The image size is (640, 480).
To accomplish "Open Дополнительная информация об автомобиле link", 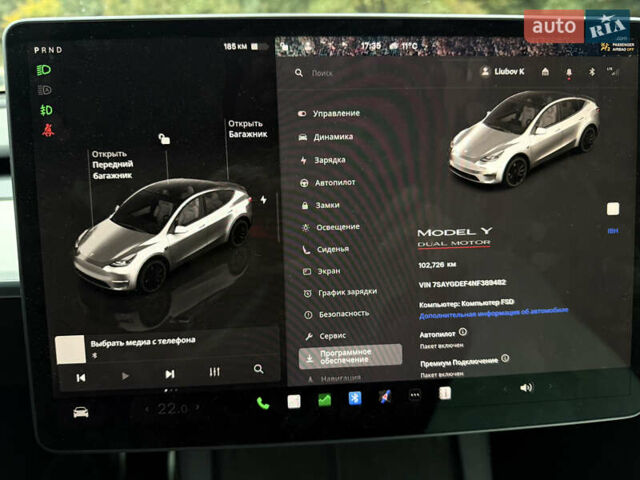I will pyautogui.click(x=493, y=313).
